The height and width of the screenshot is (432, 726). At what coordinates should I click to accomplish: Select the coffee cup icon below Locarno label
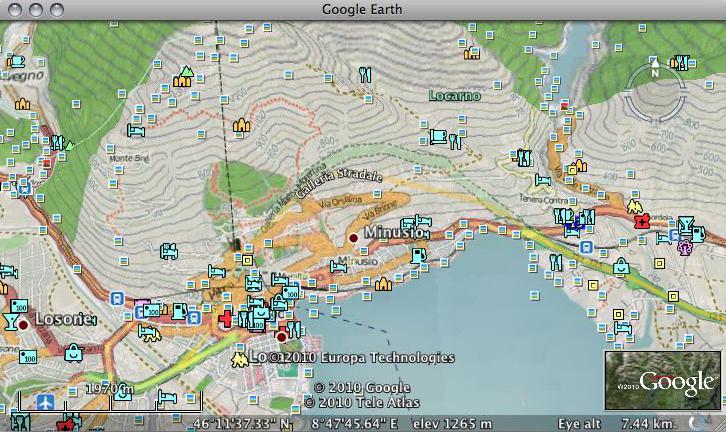[x=438, y=137]
